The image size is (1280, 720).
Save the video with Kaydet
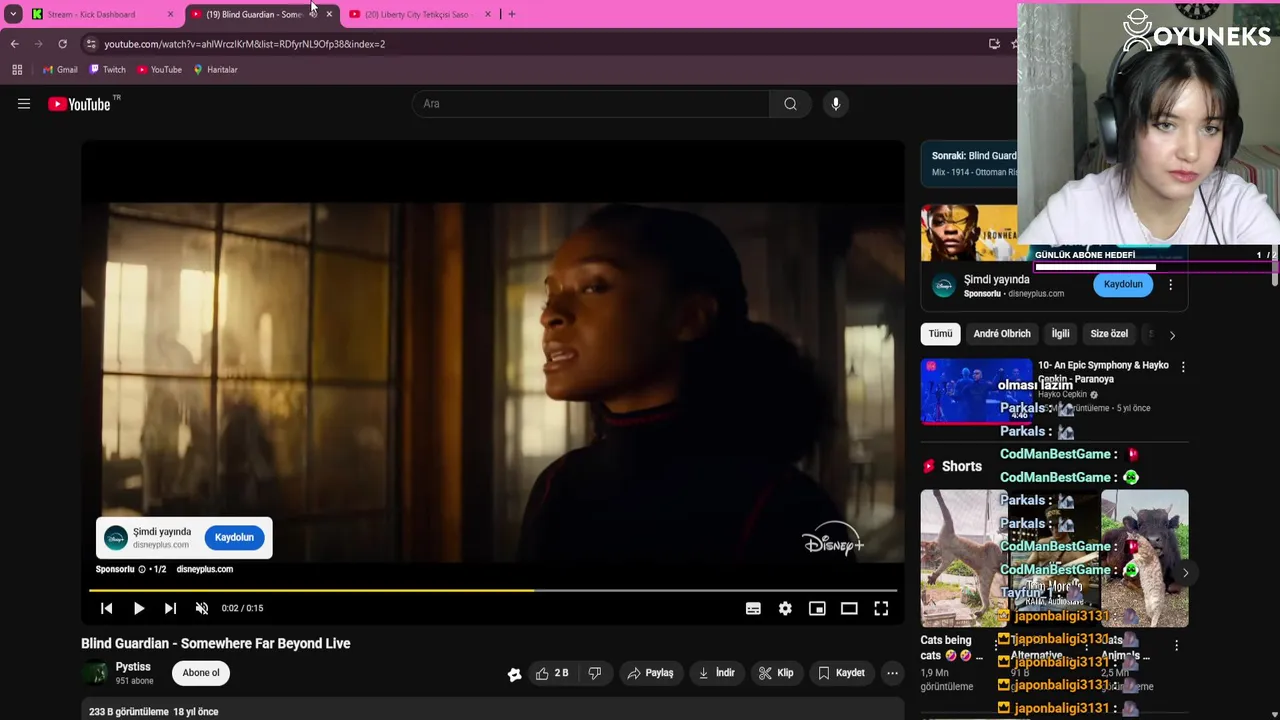coord(841,673)
